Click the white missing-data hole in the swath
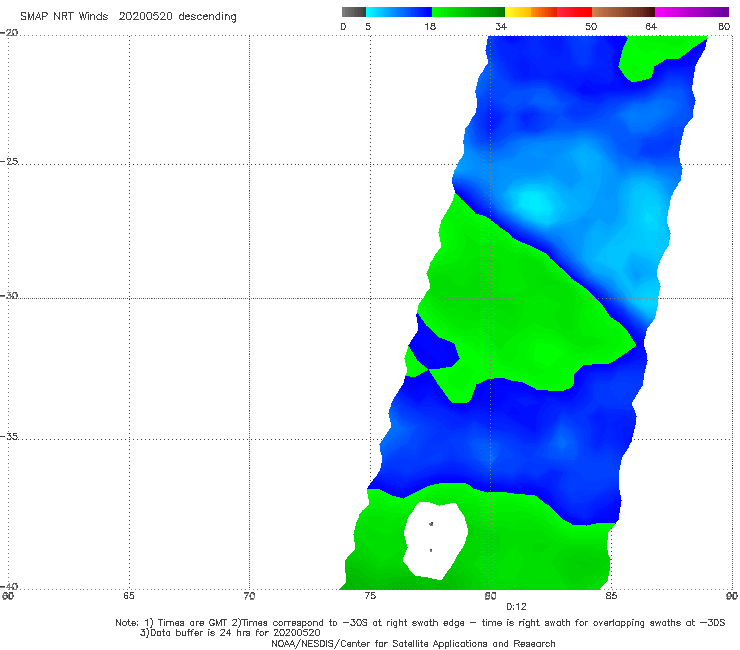Viewport: 740px width, 650px height. (x=435, y=541)
